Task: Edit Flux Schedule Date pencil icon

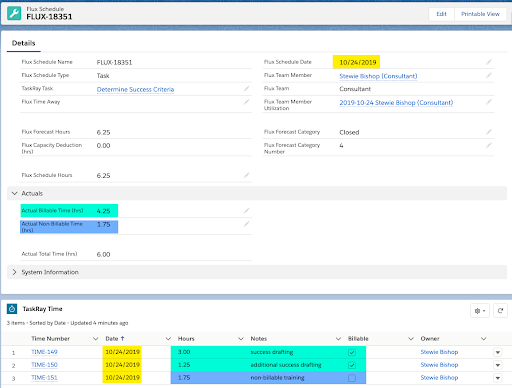Action: tap(489, 62)
